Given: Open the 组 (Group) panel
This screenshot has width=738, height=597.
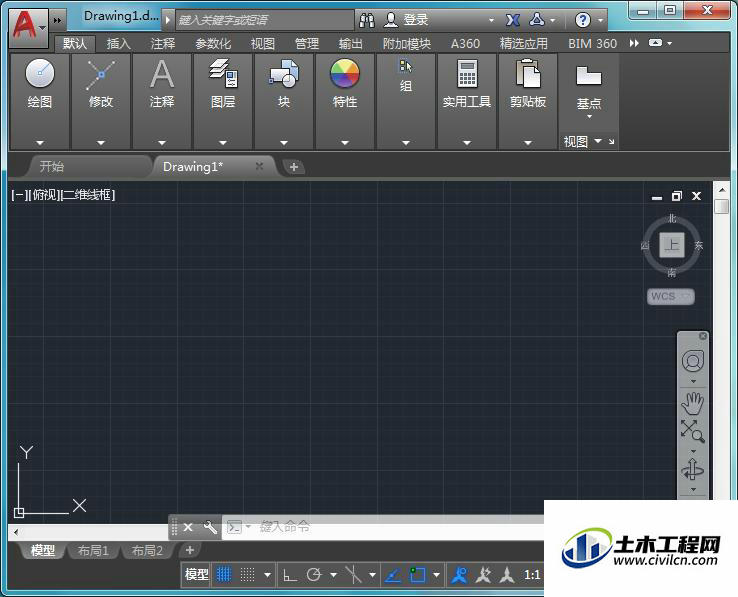Looking at the screenshot, I should [406, 75].
